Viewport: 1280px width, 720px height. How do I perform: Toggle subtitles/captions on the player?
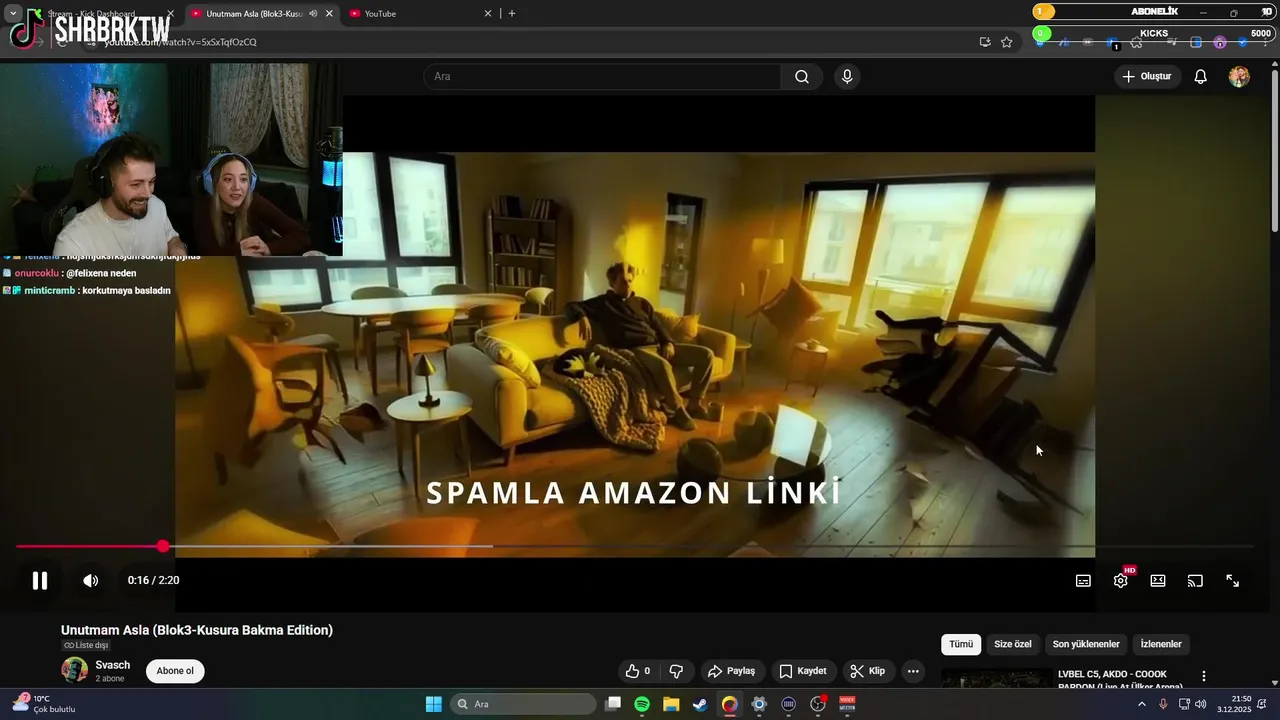pos(1083,580)
